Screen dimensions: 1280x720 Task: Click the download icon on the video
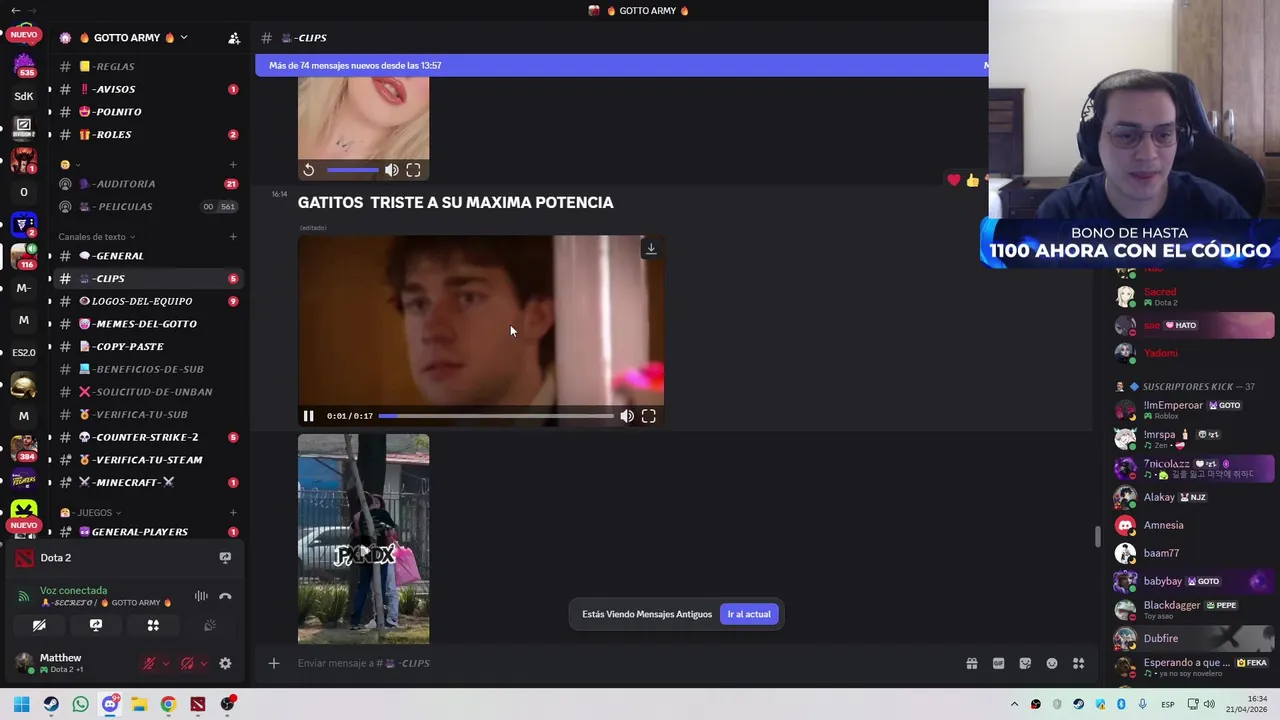[x=651, y=248]
